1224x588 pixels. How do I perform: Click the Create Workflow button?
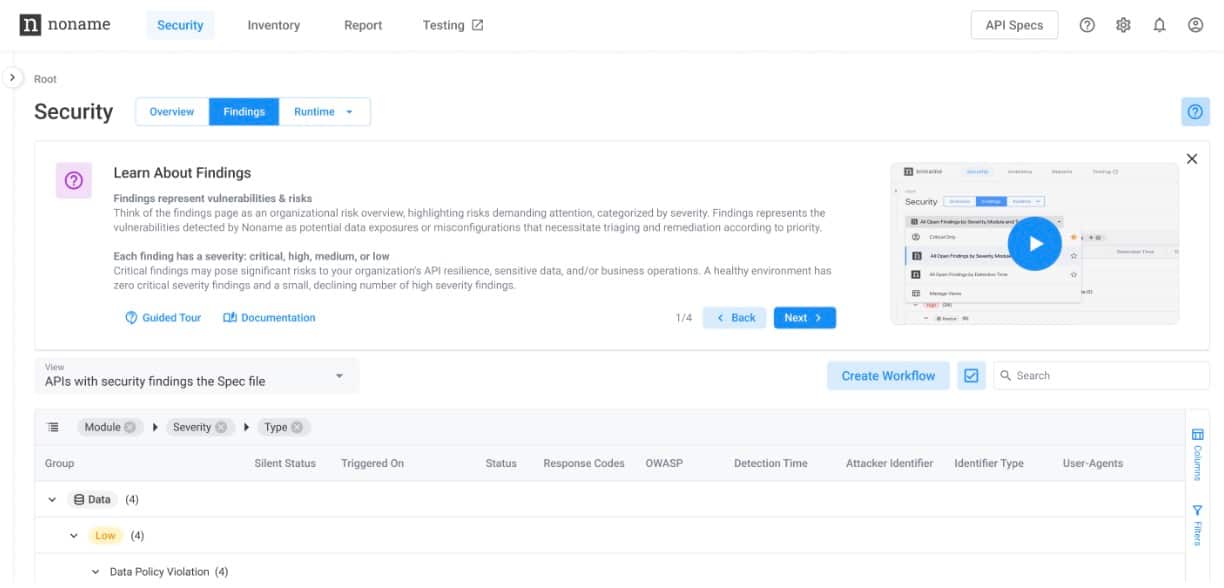point(888,376)
